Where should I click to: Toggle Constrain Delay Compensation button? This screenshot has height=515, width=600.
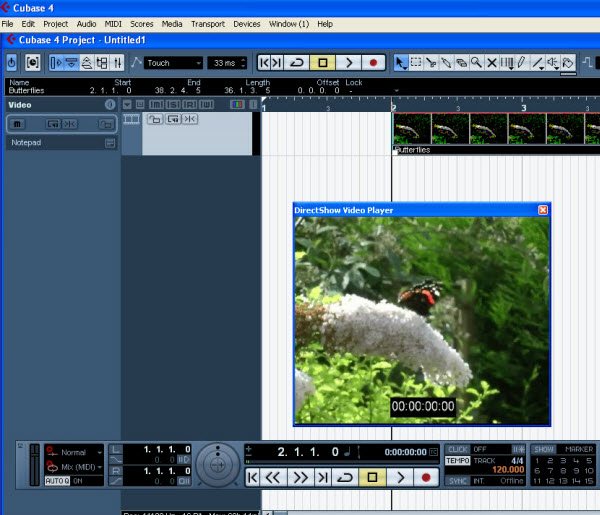(x=33, y=62)
